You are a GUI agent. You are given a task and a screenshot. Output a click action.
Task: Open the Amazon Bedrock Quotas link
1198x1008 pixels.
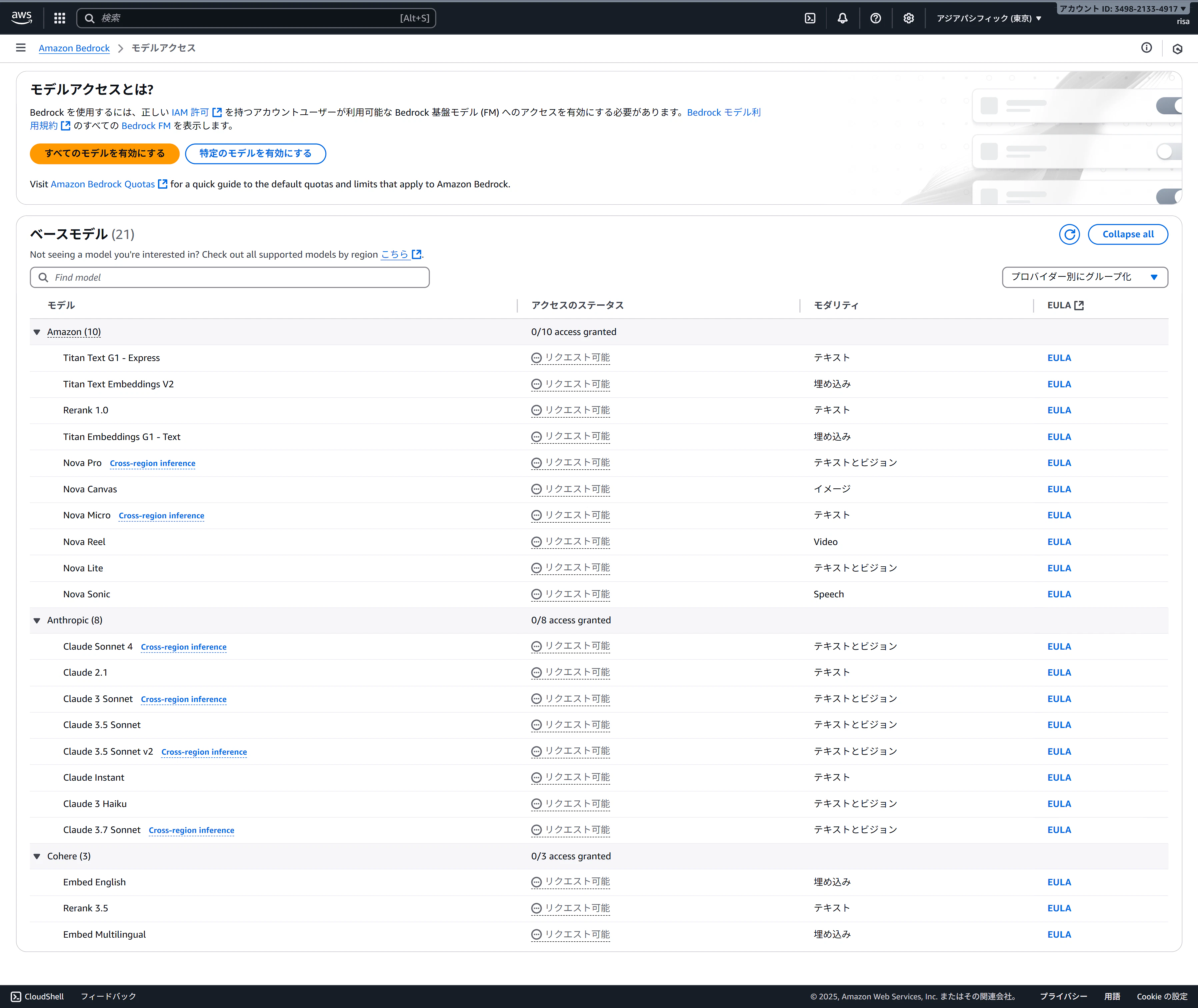click(103, 184)
